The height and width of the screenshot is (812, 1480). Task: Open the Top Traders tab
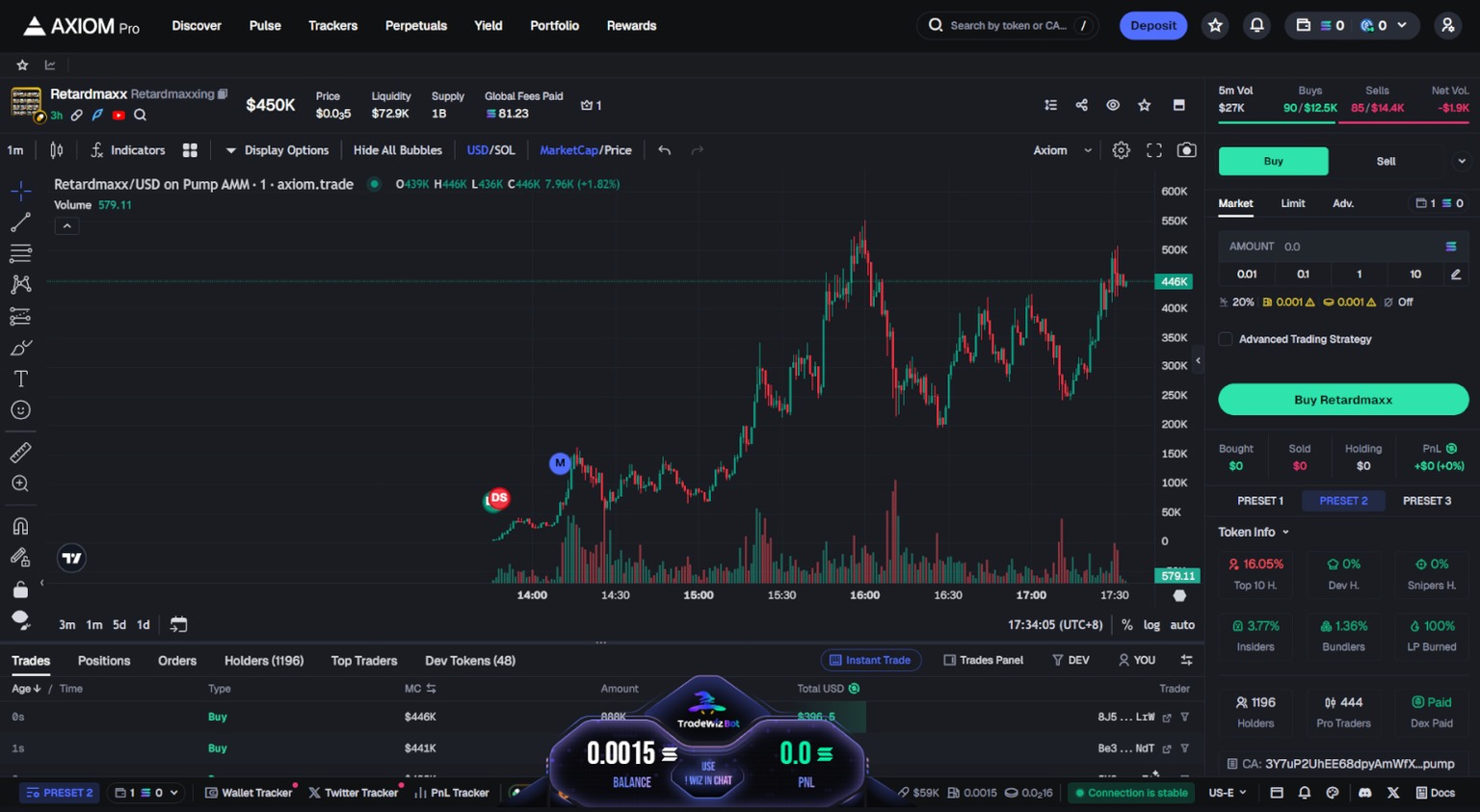click(x=364, y=661)
